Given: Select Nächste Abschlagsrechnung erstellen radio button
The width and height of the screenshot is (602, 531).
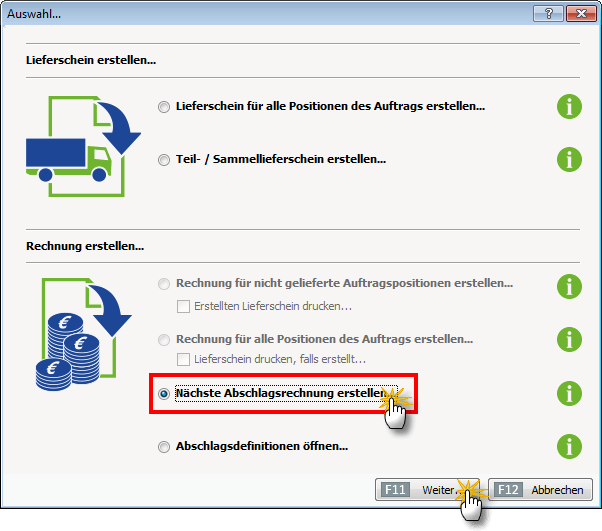Looking at the screenshot, I should coord(164,394).
